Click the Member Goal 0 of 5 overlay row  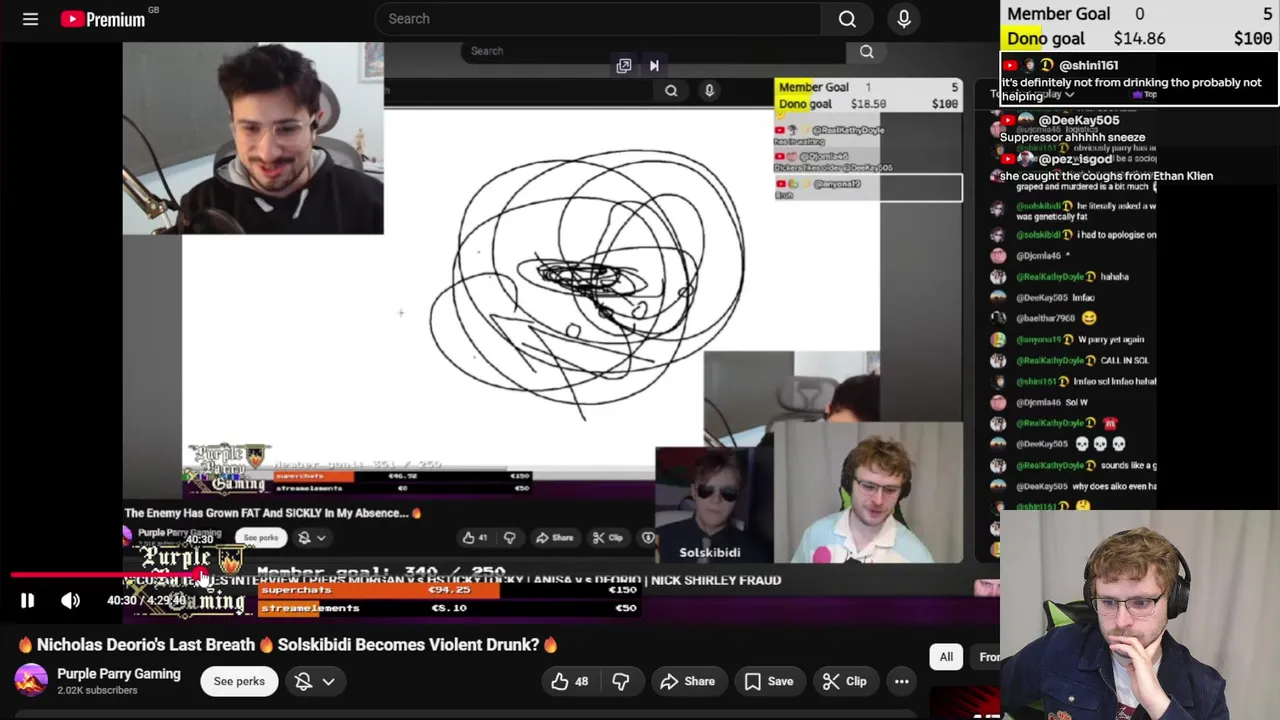pyautogui.click(x=1139, y=14)
